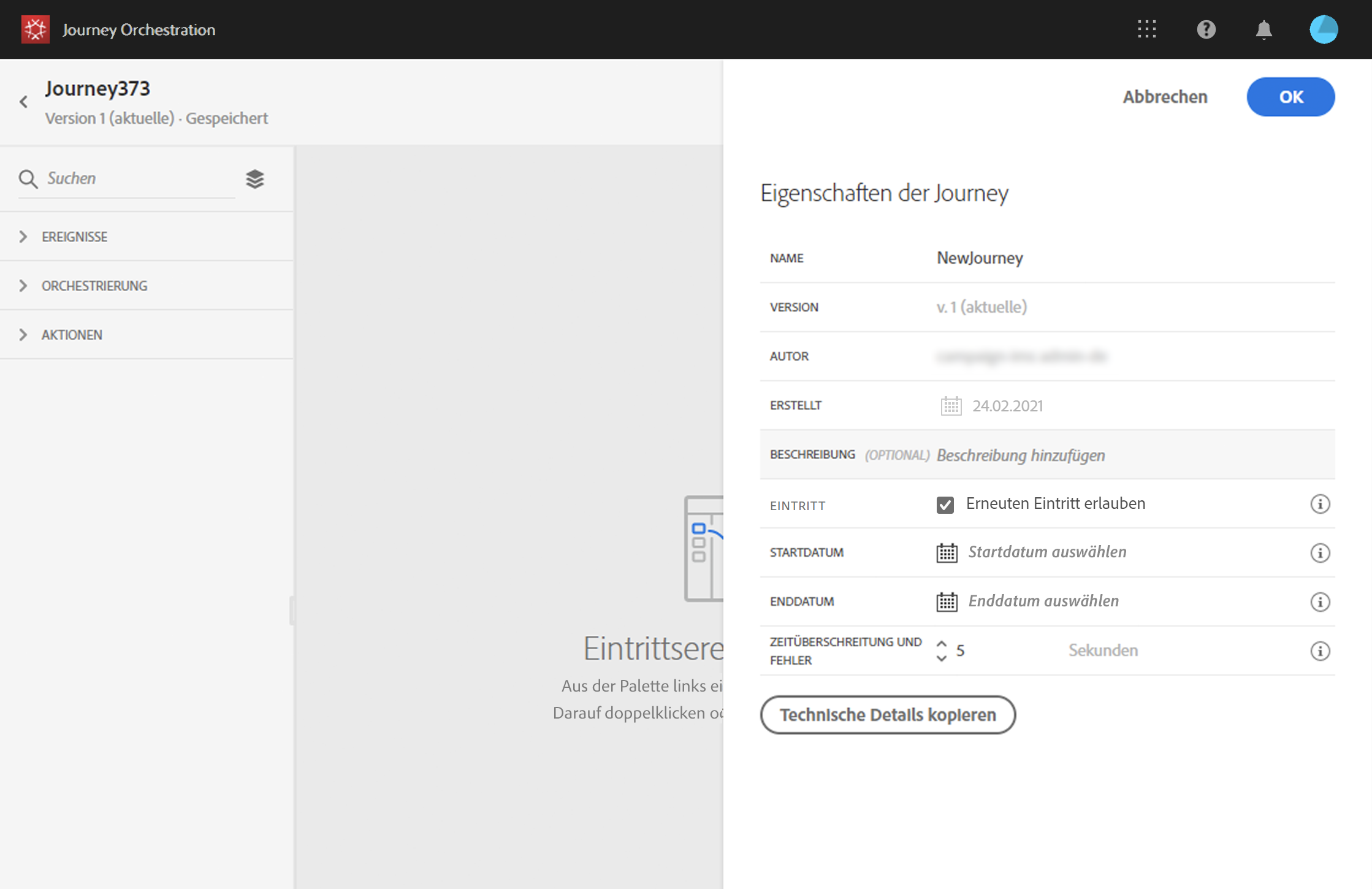Expand the Ereignisse palette section
This screenshot has height=889, width=1372.
(x=74, y=237)
